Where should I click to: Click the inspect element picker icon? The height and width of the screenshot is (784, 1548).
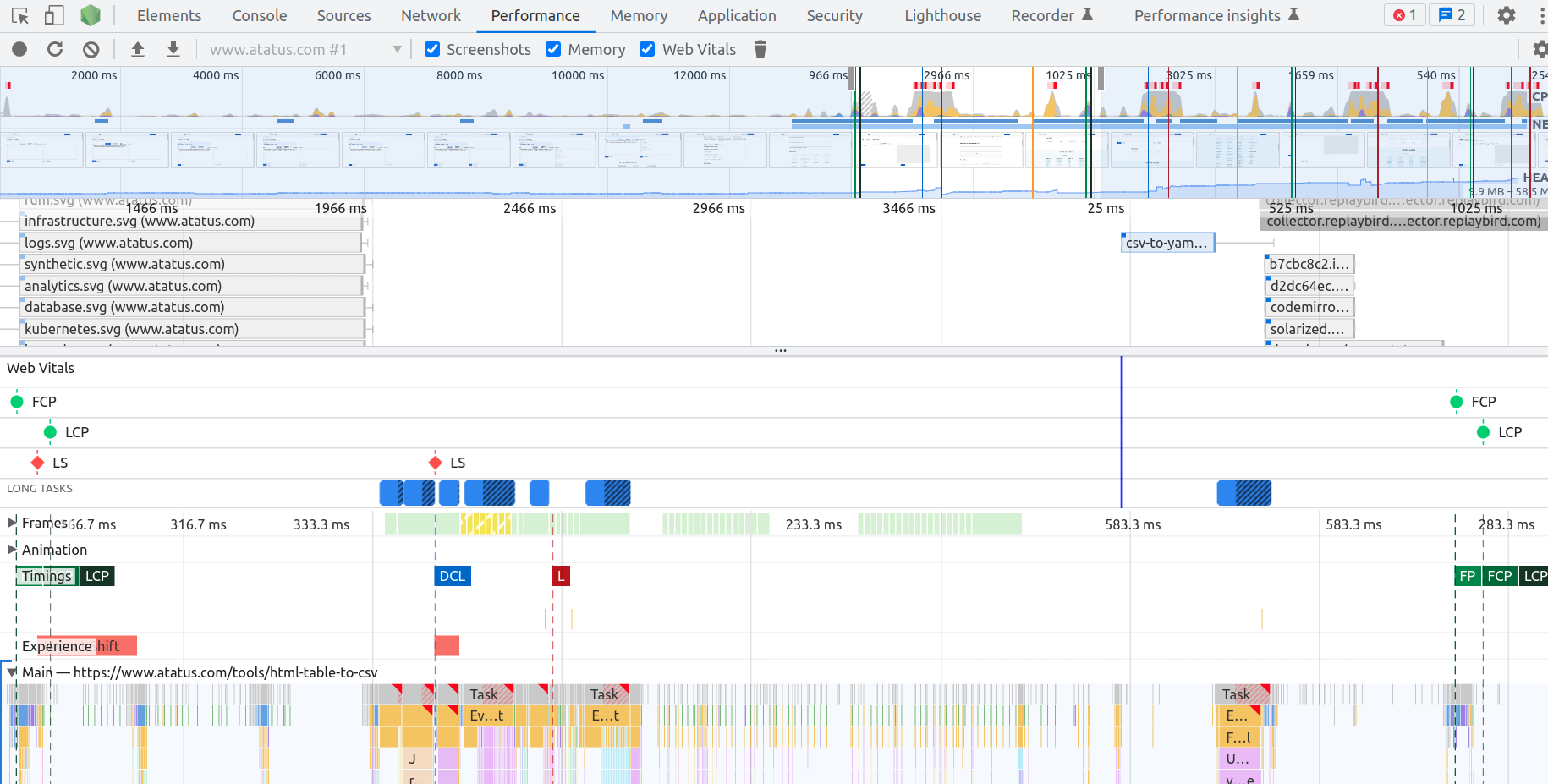point(20,15)
